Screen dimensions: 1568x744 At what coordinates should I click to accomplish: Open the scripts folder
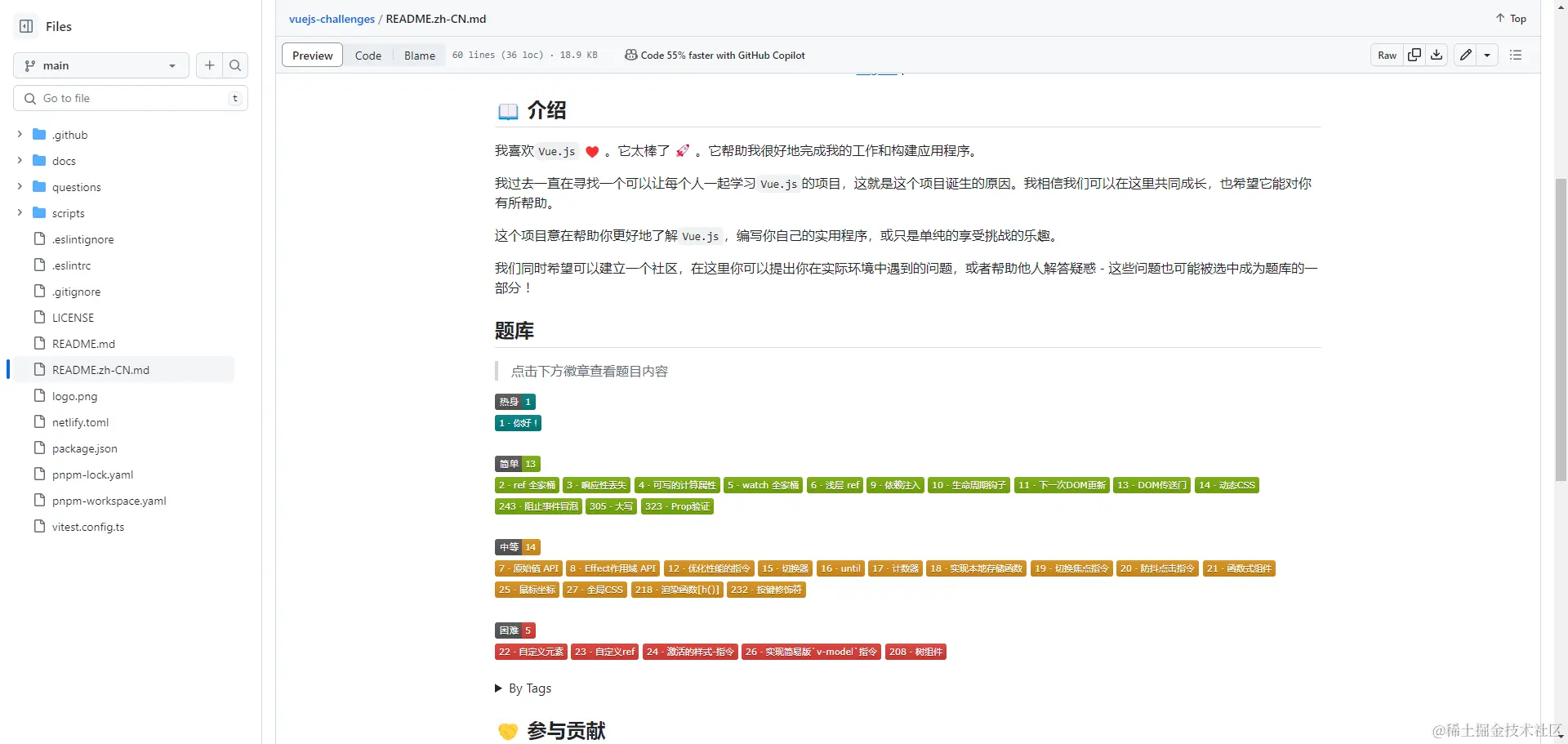[x=69, y=213]
